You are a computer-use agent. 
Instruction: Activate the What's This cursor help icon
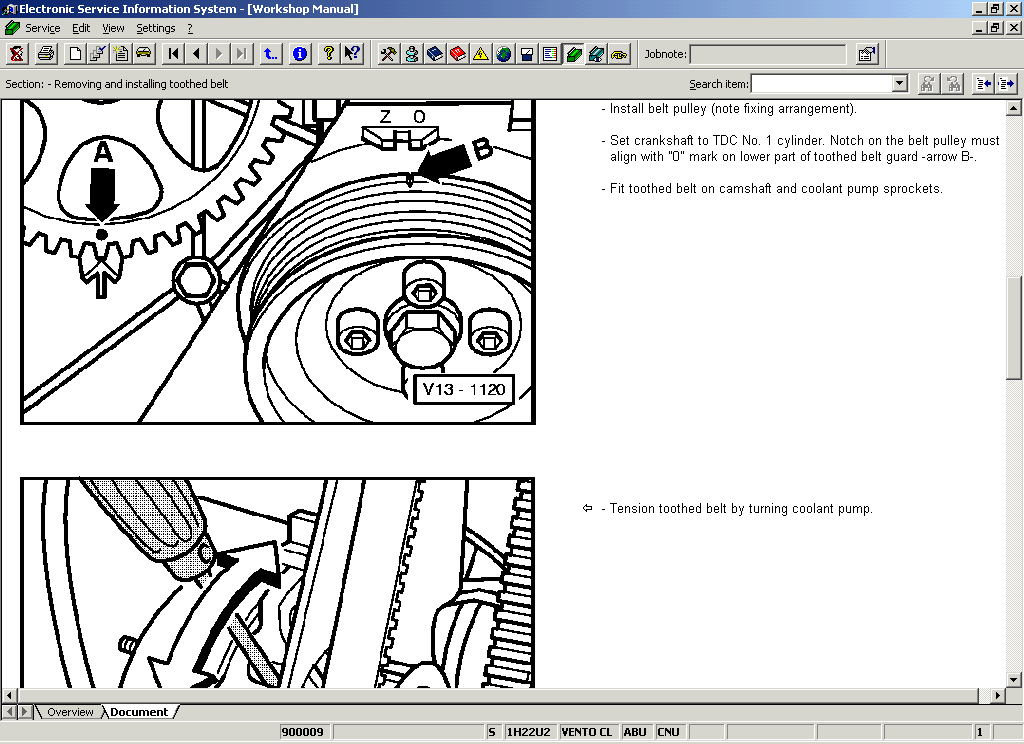pos(352,54)
